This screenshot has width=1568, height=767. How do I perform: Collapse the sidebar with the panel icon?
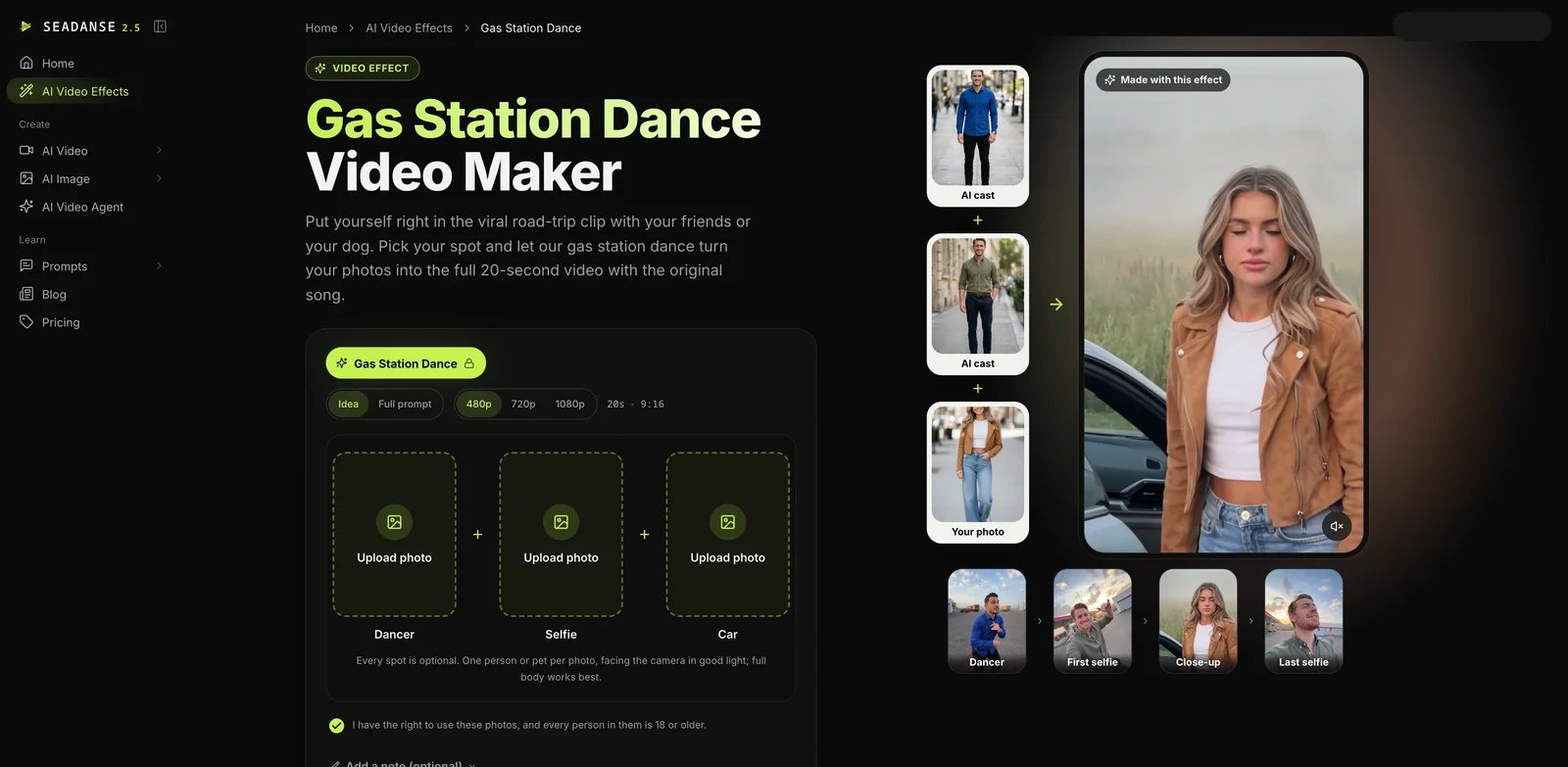click(160, 26)
